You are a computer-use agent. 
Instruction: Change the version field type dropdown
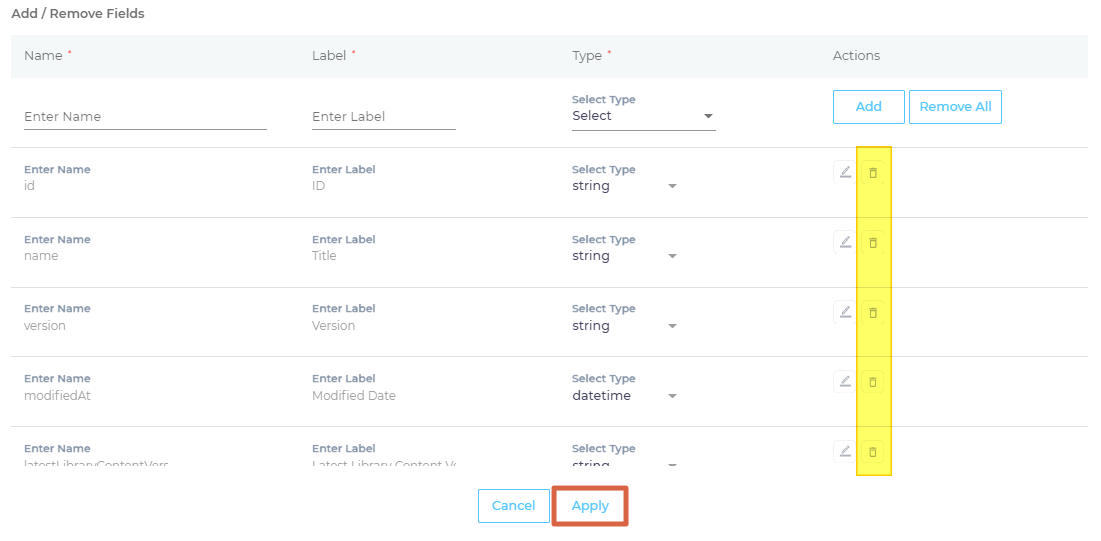coord(624,326)
